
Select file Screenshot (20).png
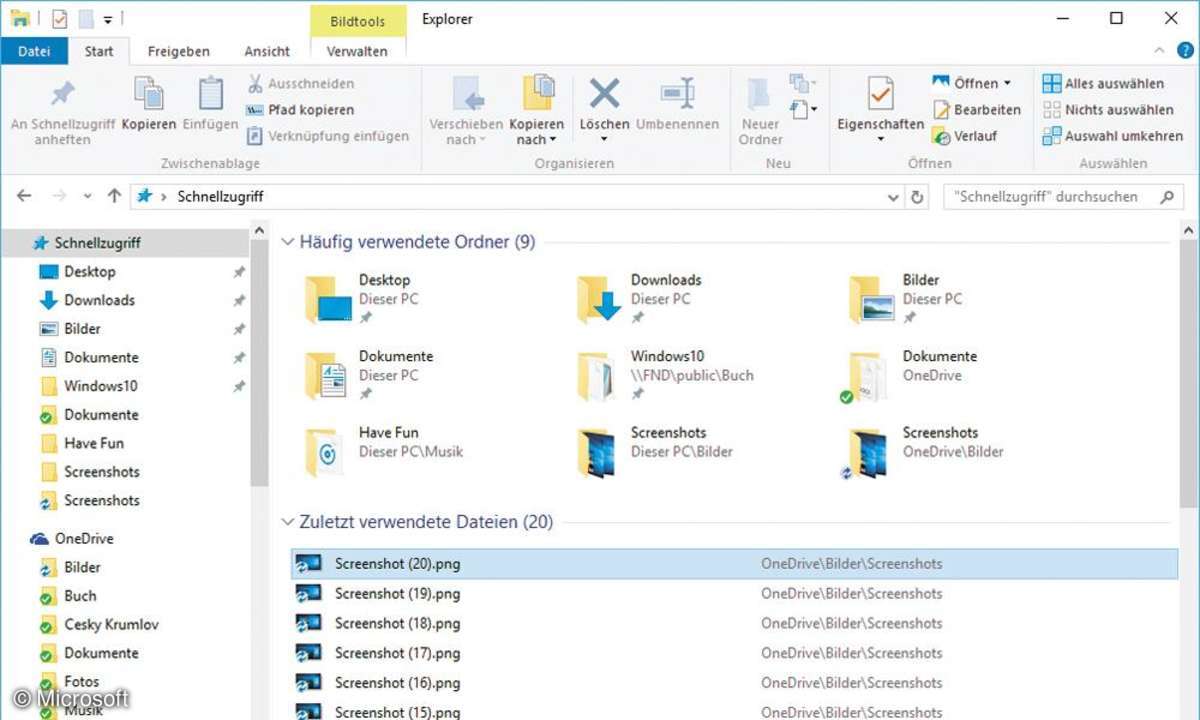[x=735, y=564]
